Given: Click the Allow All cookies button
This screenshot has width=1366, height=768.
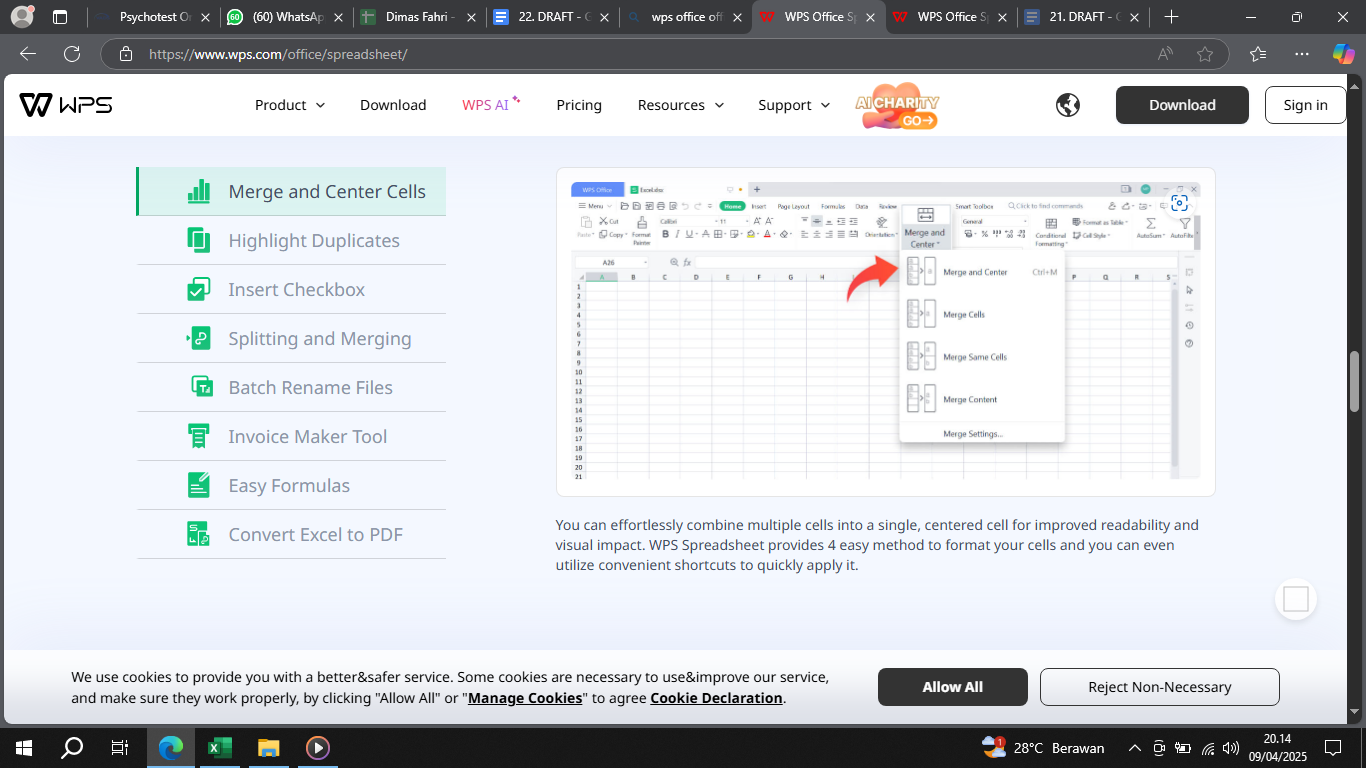Looking at the screenshot, I should coord(952,687).
